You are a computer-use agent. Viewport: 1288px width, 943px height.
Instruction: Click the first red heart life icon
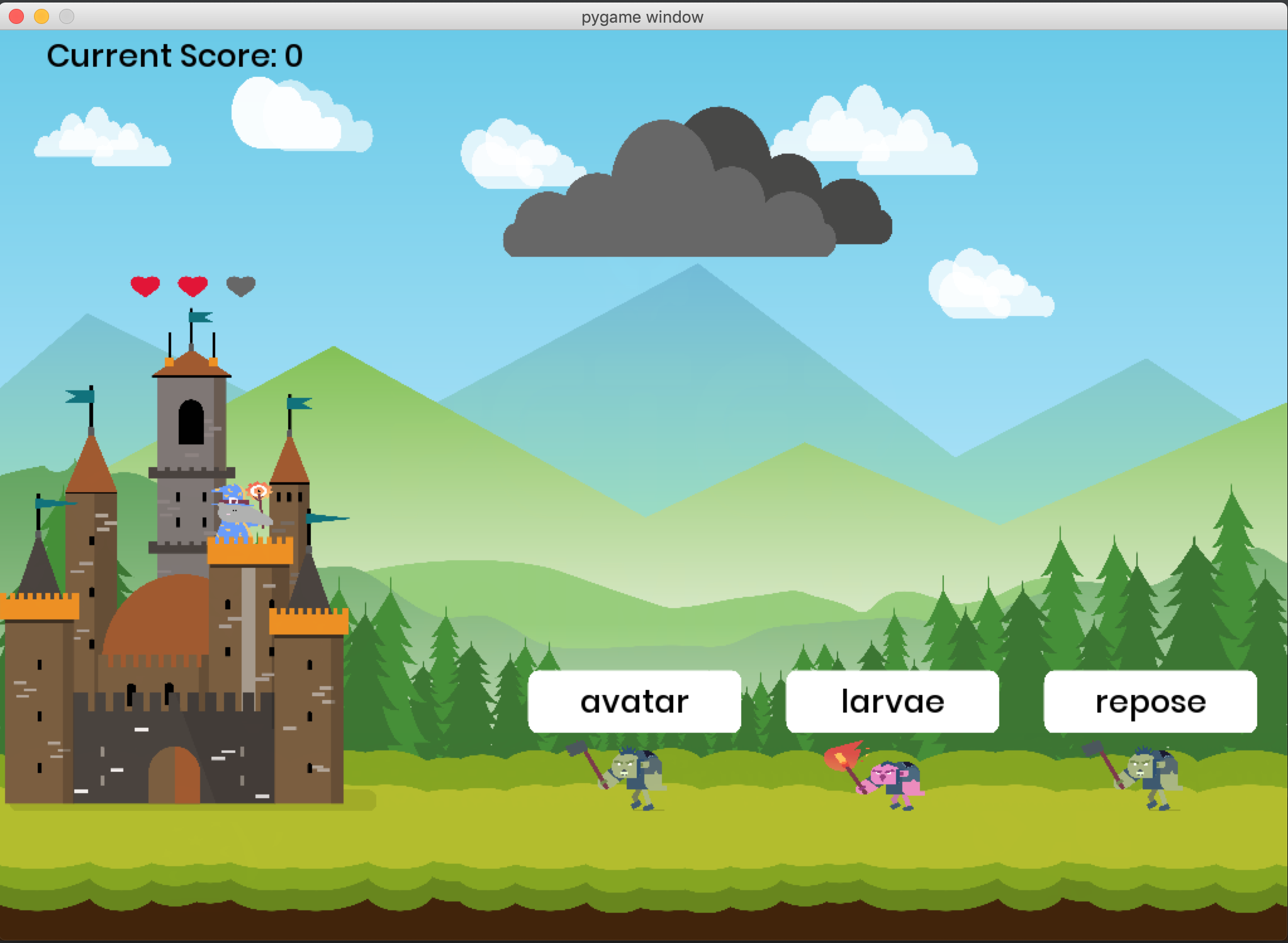click(145, 286)
